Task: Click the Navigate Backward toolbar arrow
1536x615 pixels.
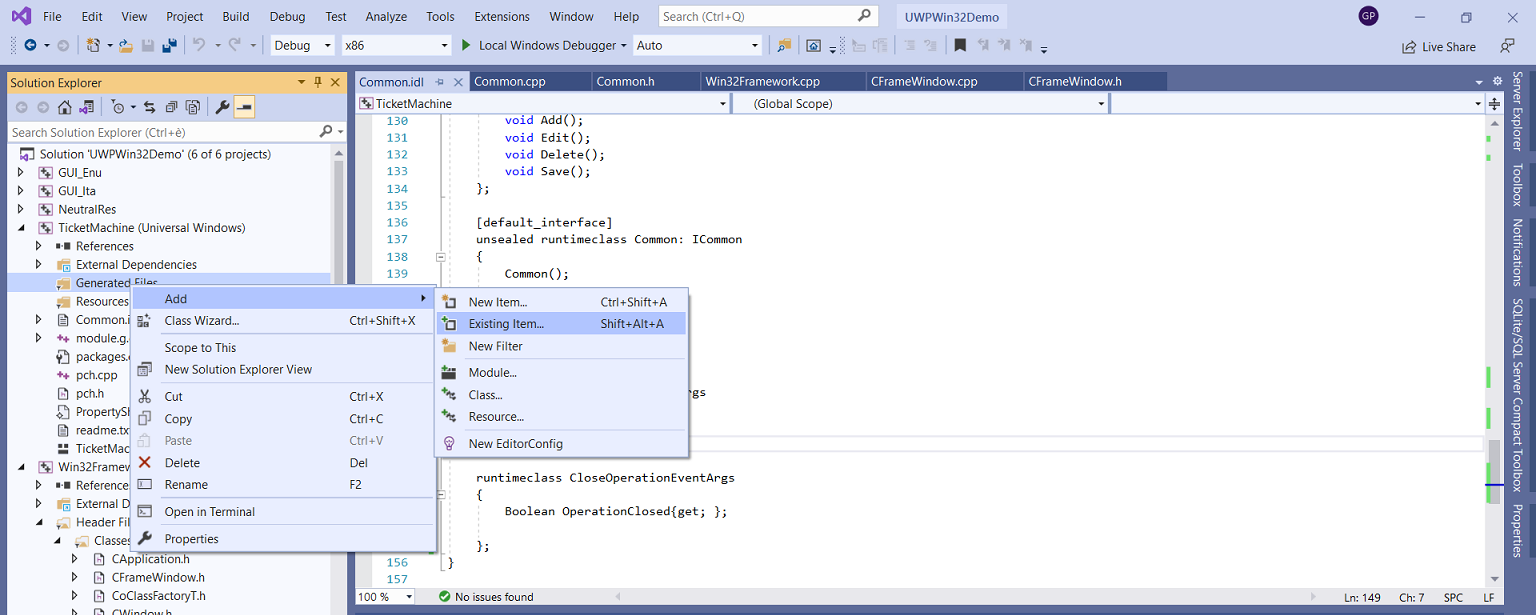Action: pyautogui.click(x=30, y=45)
